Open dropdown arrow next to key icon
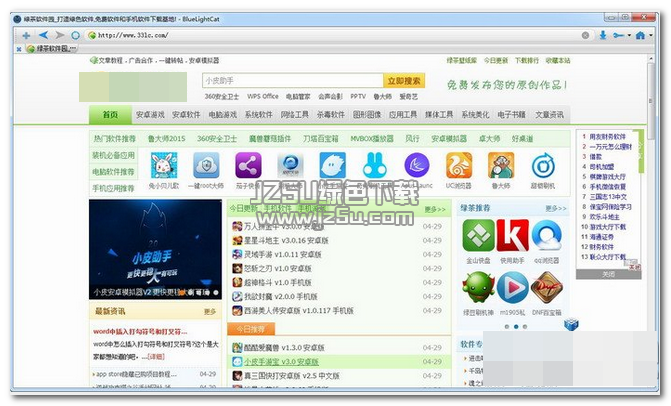The width and height of the screenshot is (671, 406). click(629, 36)
